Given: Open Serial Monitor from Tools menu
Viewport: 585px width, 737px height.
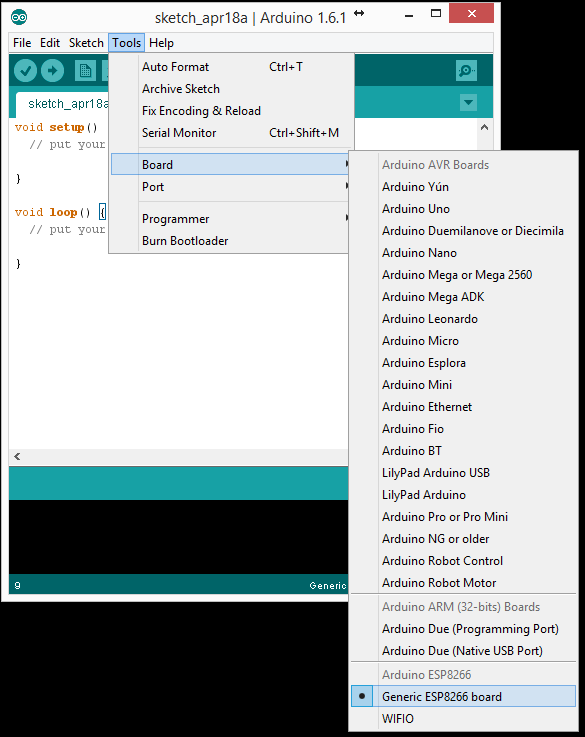Looking at the screenshot, I should point(230,133).
